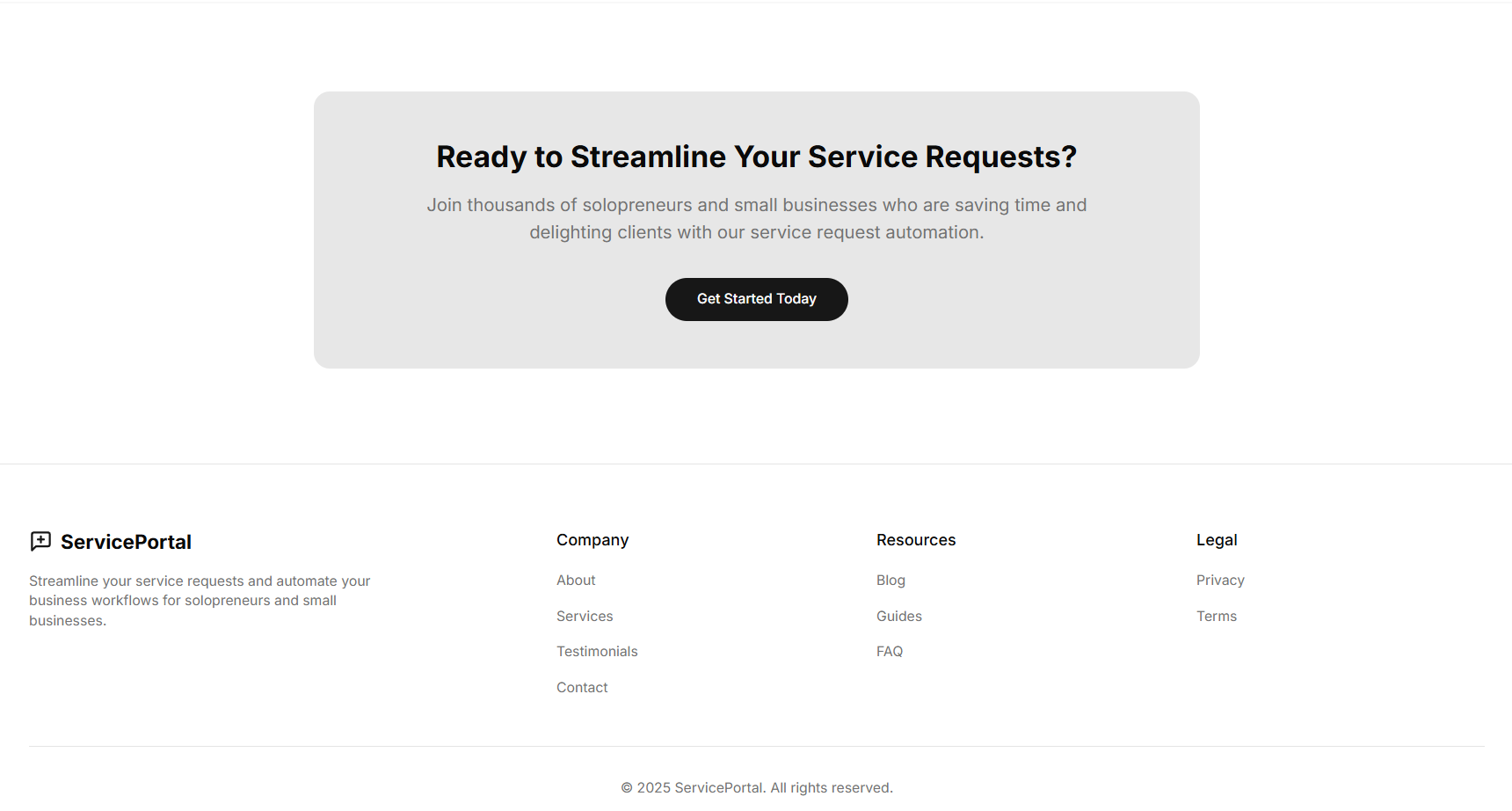View the Privacy policy

tap(1220, 580)
